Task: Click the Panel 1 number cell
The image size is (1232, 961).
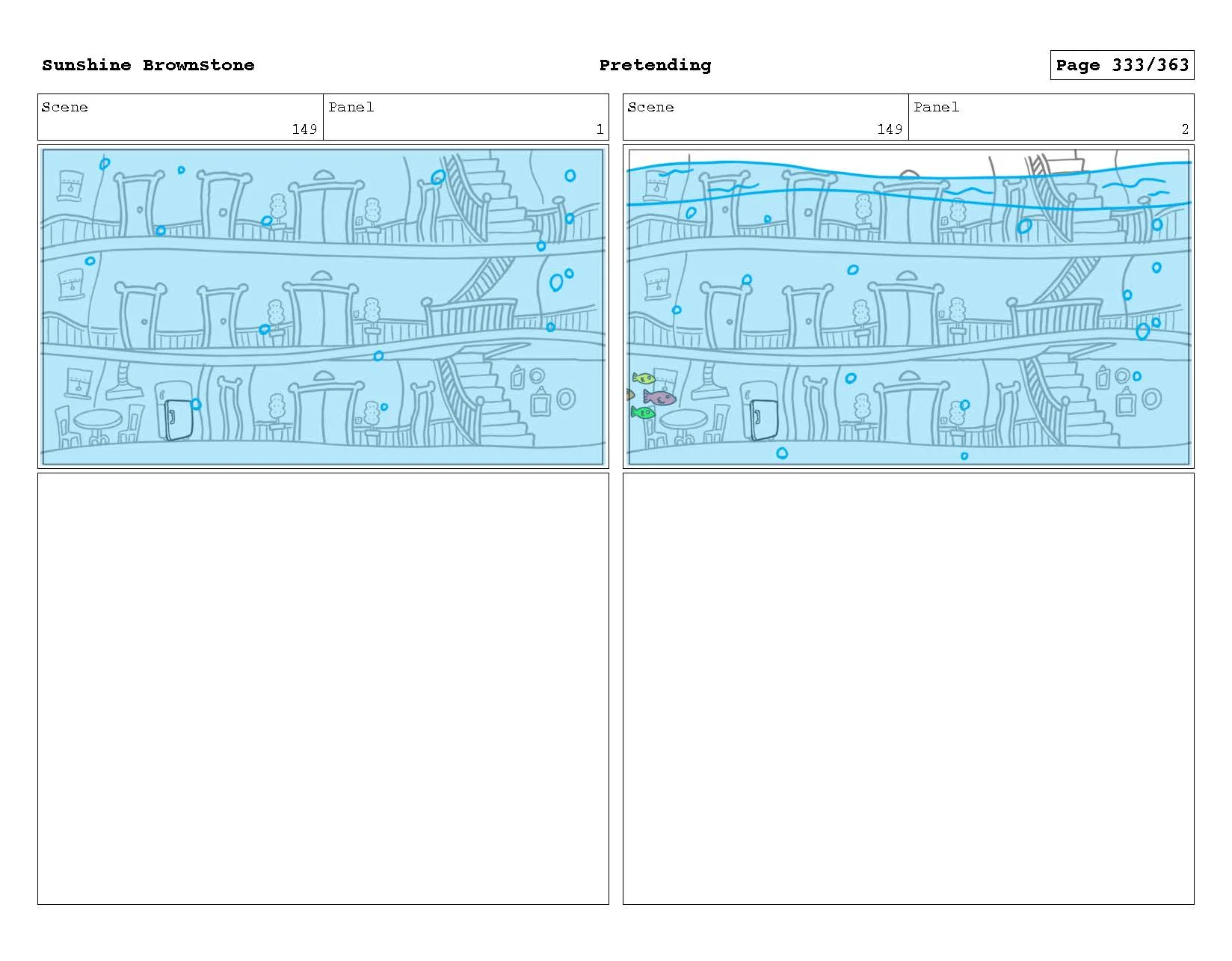Action: pos(466,117)
